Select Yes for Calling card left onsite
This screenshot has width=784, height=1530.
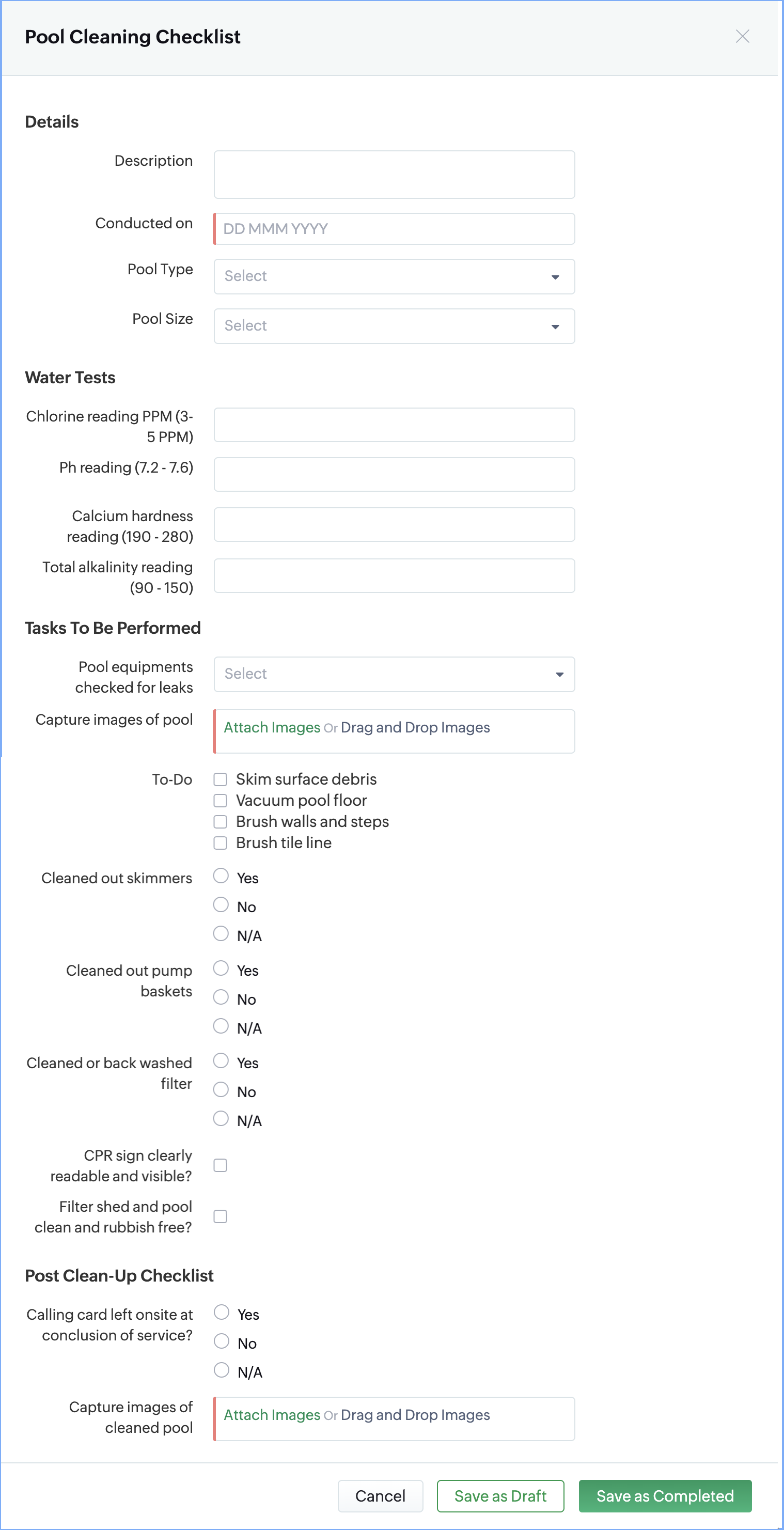(x=222, y=1312)
